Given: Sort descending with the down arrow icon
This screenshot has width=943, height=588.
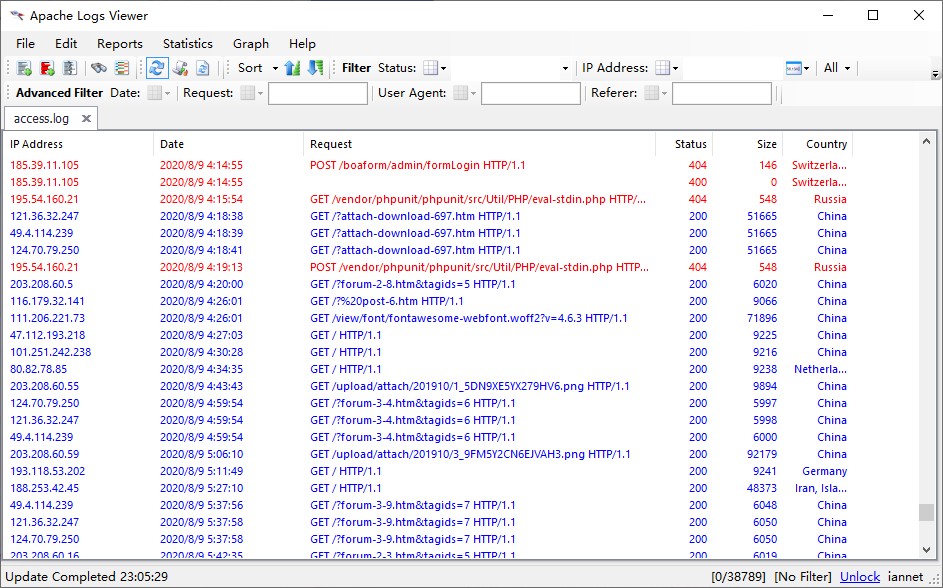Looking at the screenshot, I should tap(315, 68).
